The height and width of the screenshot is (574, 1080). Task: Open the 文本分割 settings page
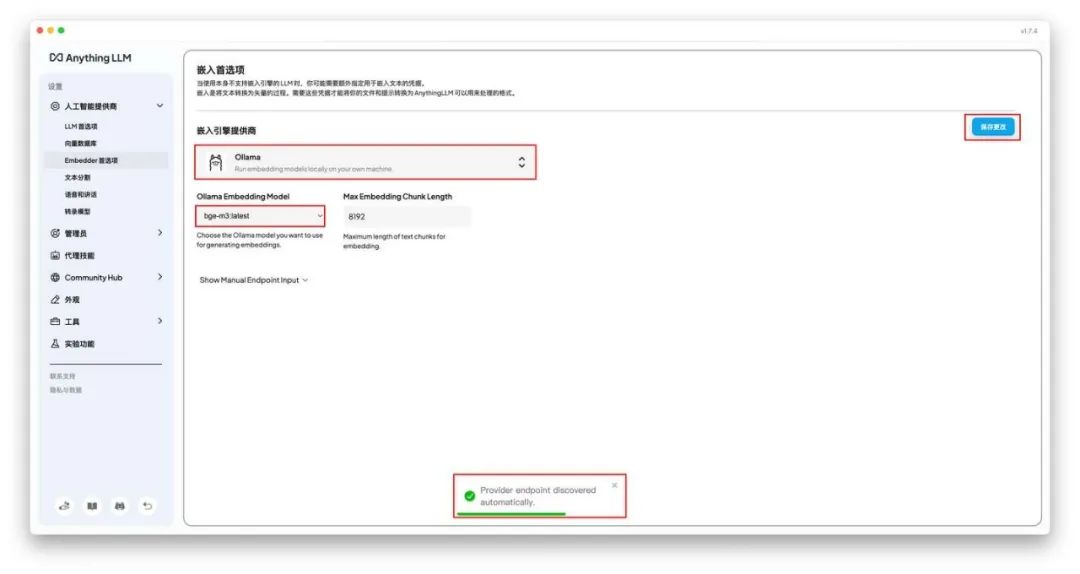point(77,178)
